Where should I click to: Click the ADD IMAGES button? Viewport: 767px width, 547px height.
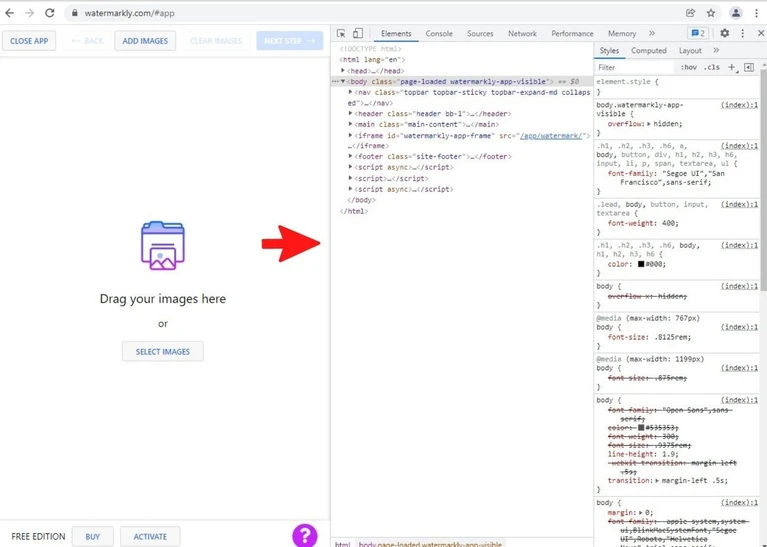(145, 41)
